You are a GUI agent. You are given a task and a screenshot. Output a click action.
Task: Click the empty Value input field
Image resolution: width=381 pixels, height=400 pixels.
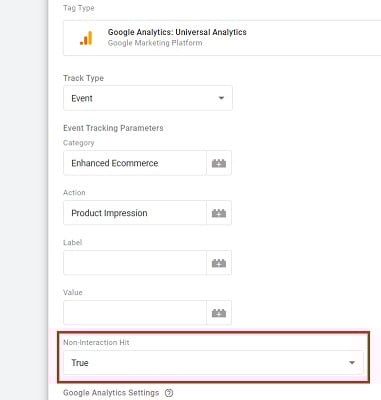point(135,313)
